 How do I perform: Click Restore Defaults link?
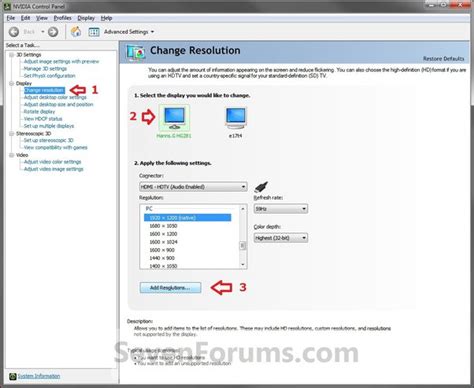pyautogui.click(x=444, y=59)
